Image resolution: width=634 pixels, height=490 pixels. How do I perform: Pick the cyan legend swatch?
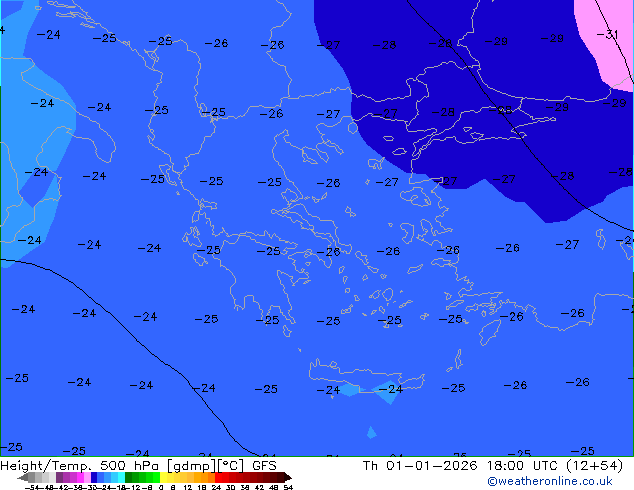[121, 477]
